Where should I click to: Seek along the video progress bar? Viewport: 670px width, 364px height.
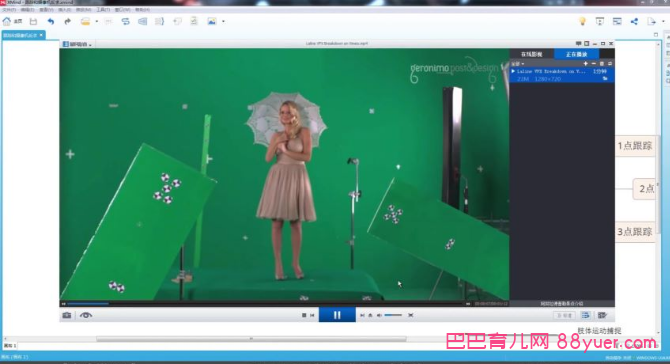(265, 304)
